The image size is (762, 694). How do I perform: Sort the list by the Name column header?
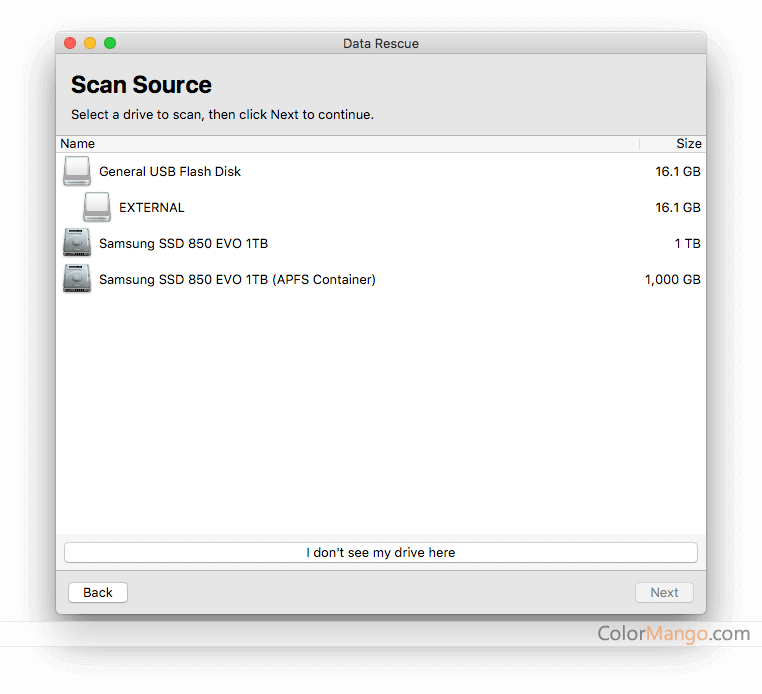pos(78,144)
